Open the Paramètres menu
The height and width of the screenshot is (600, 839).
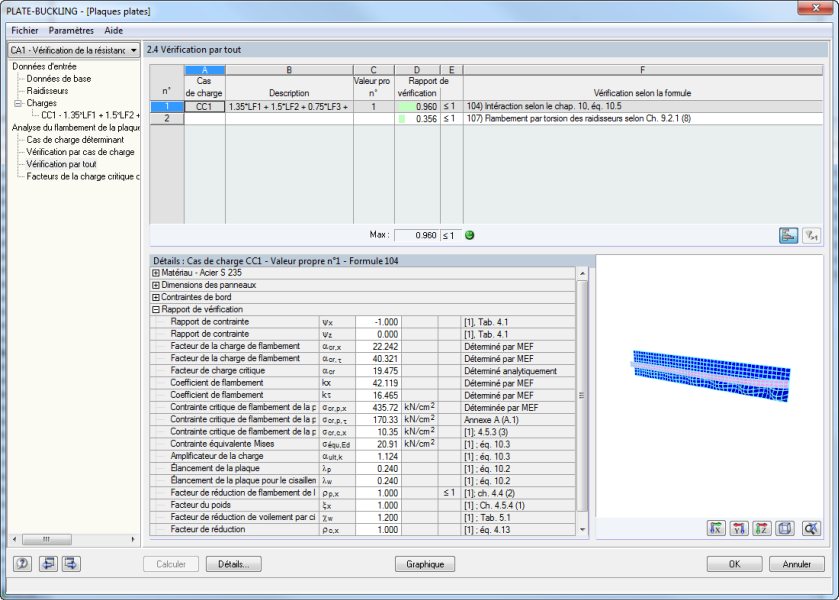tap(71, 31)
